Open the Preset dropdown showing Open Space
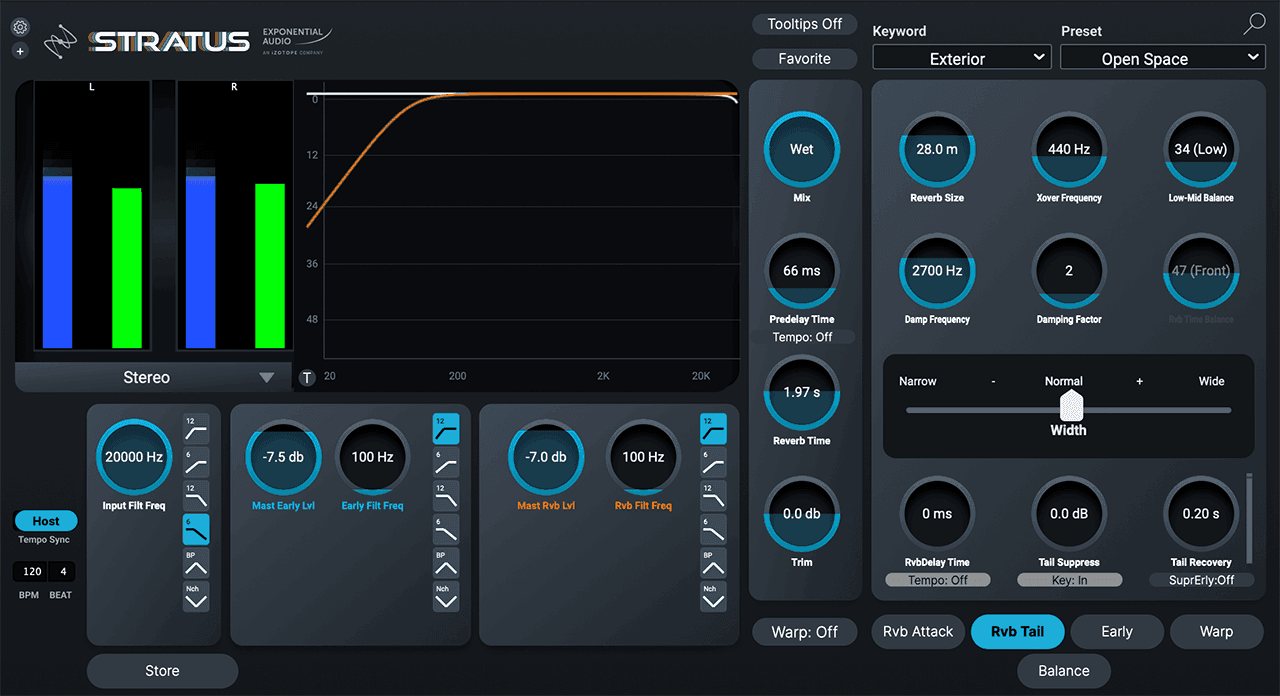The width and height of the screenshot is (1280, 696). coord(1162,58)
